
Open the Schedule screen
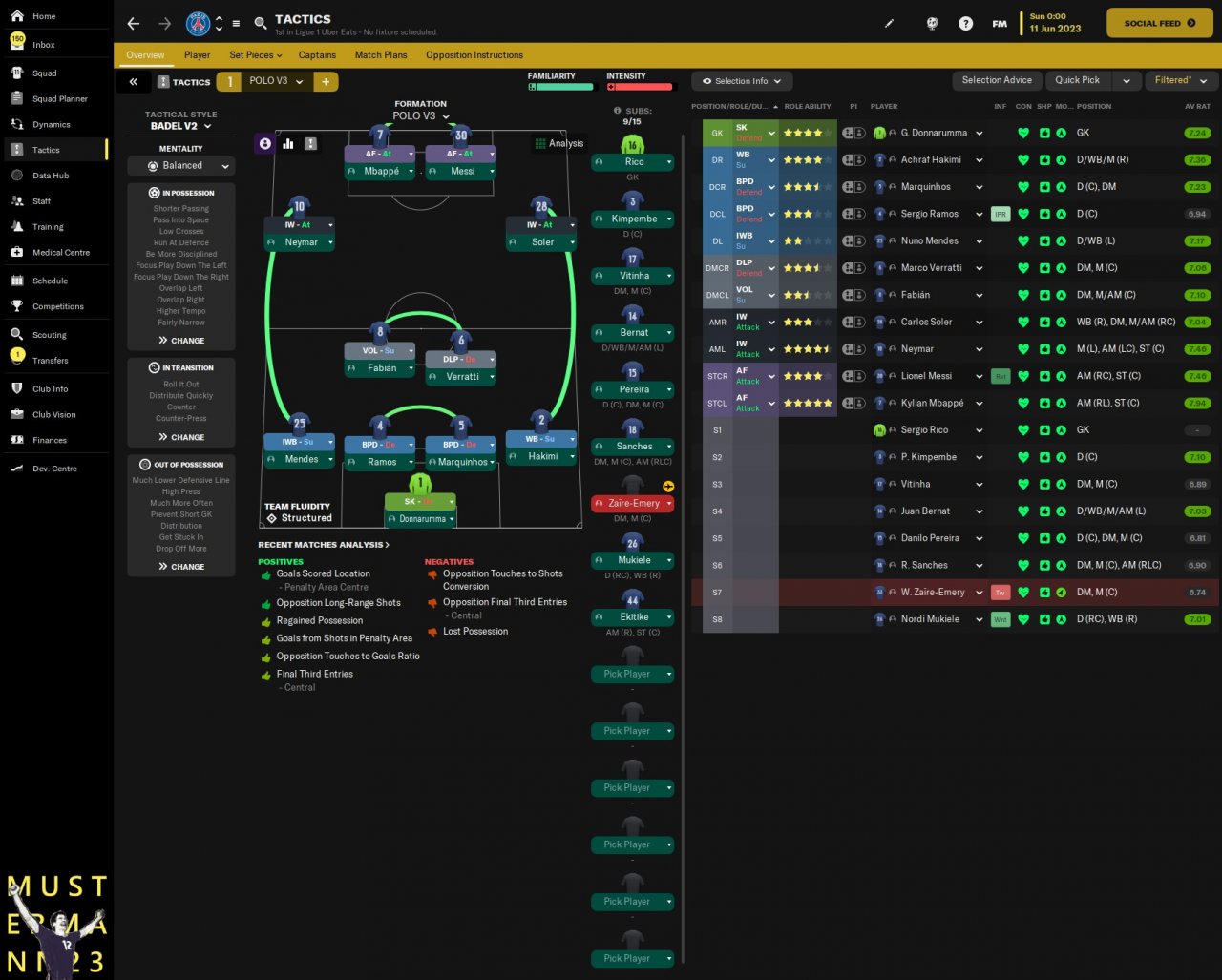pos(50,281)
